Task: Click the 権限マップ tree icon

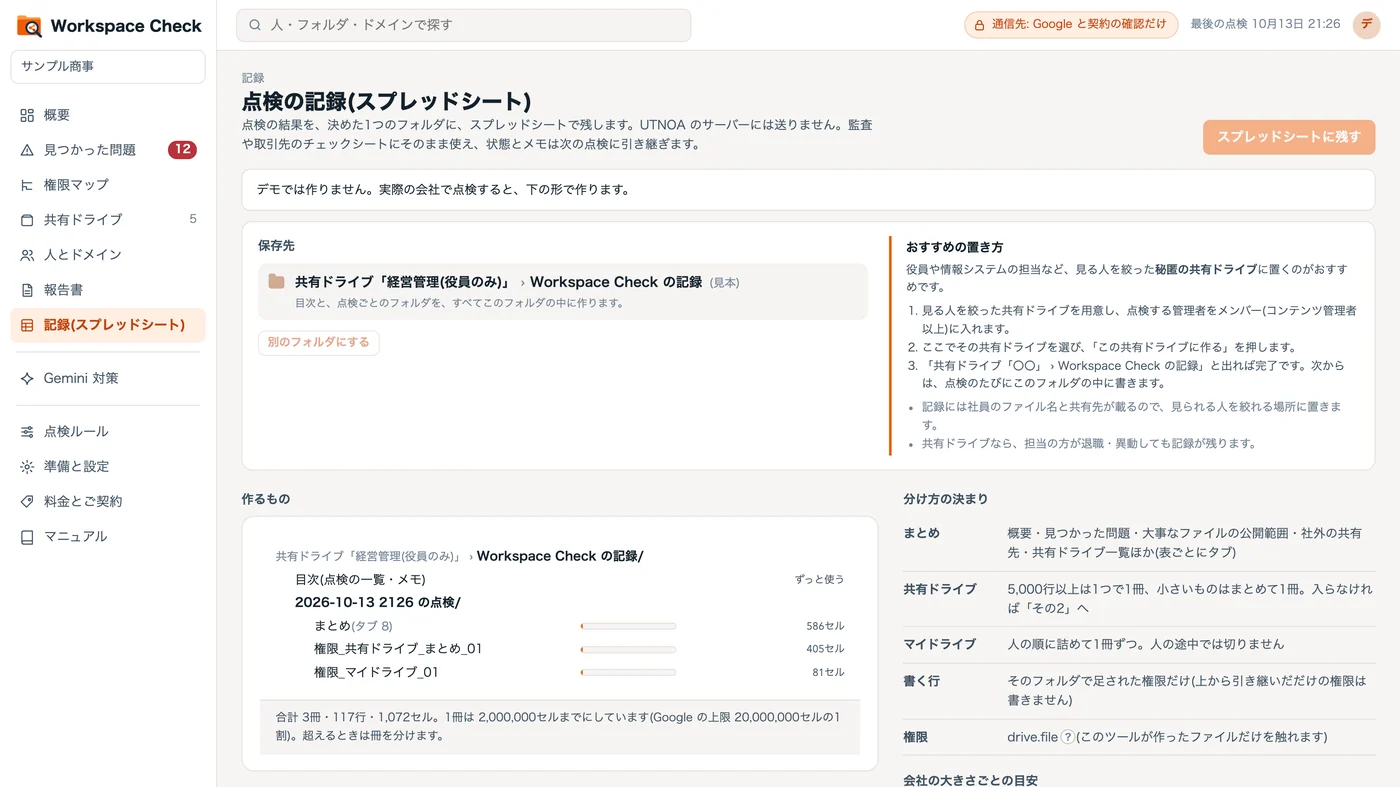Action: pos(27,185)
